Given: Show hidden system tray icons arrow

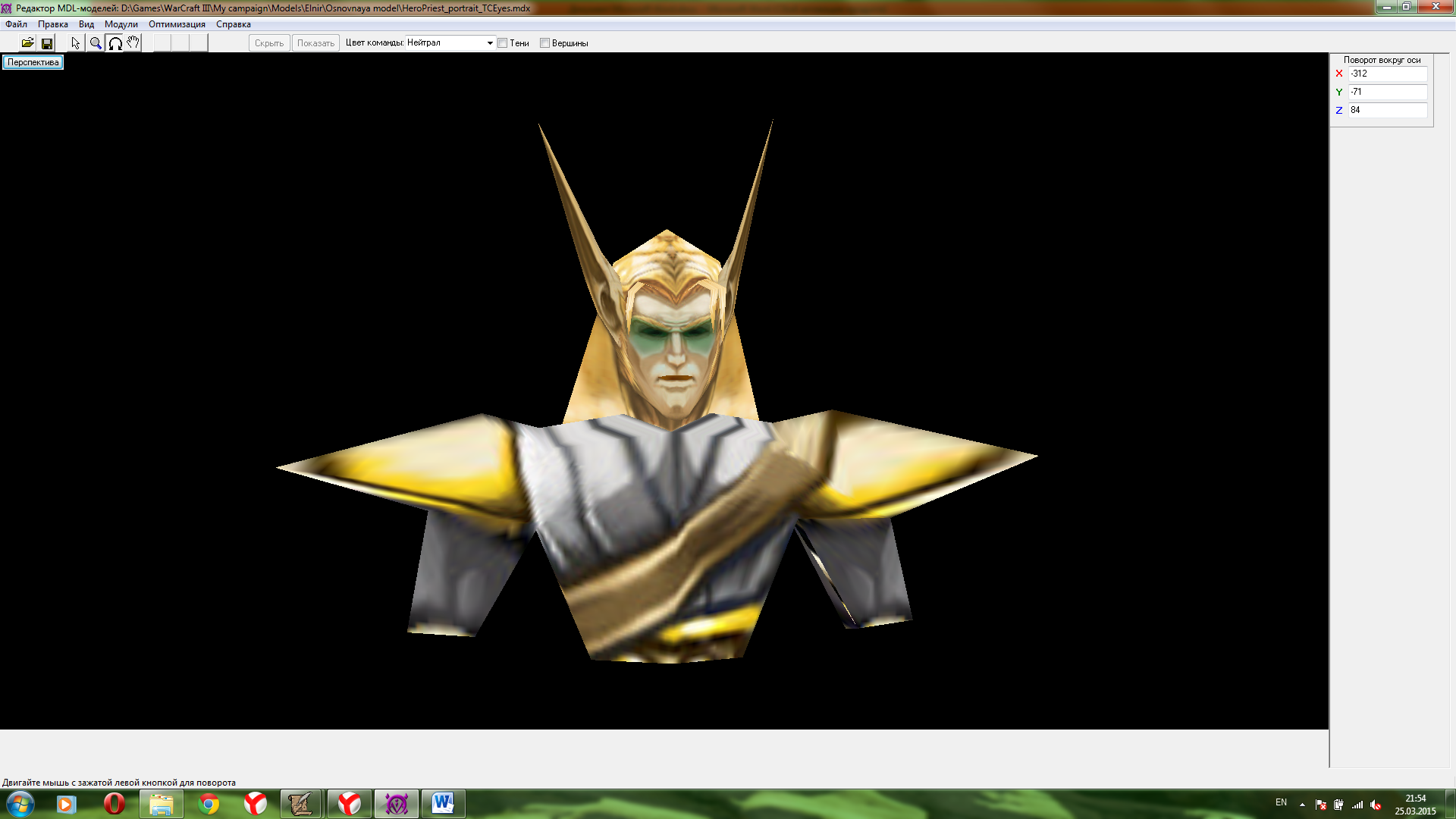Looking at the screenshot, I should click(1302, 805).
